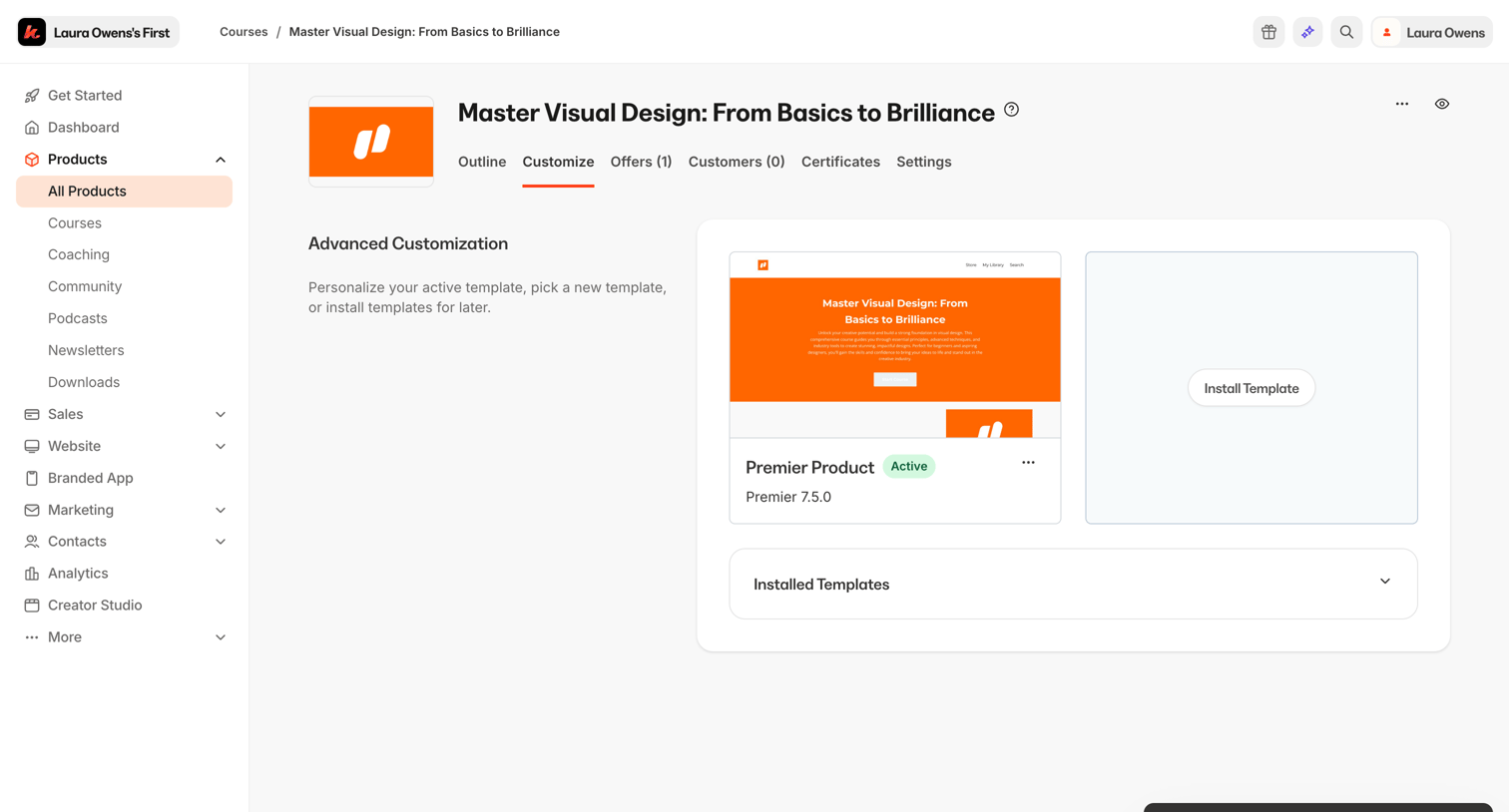Expand Installed Templates chevron

click(1385, 582)
